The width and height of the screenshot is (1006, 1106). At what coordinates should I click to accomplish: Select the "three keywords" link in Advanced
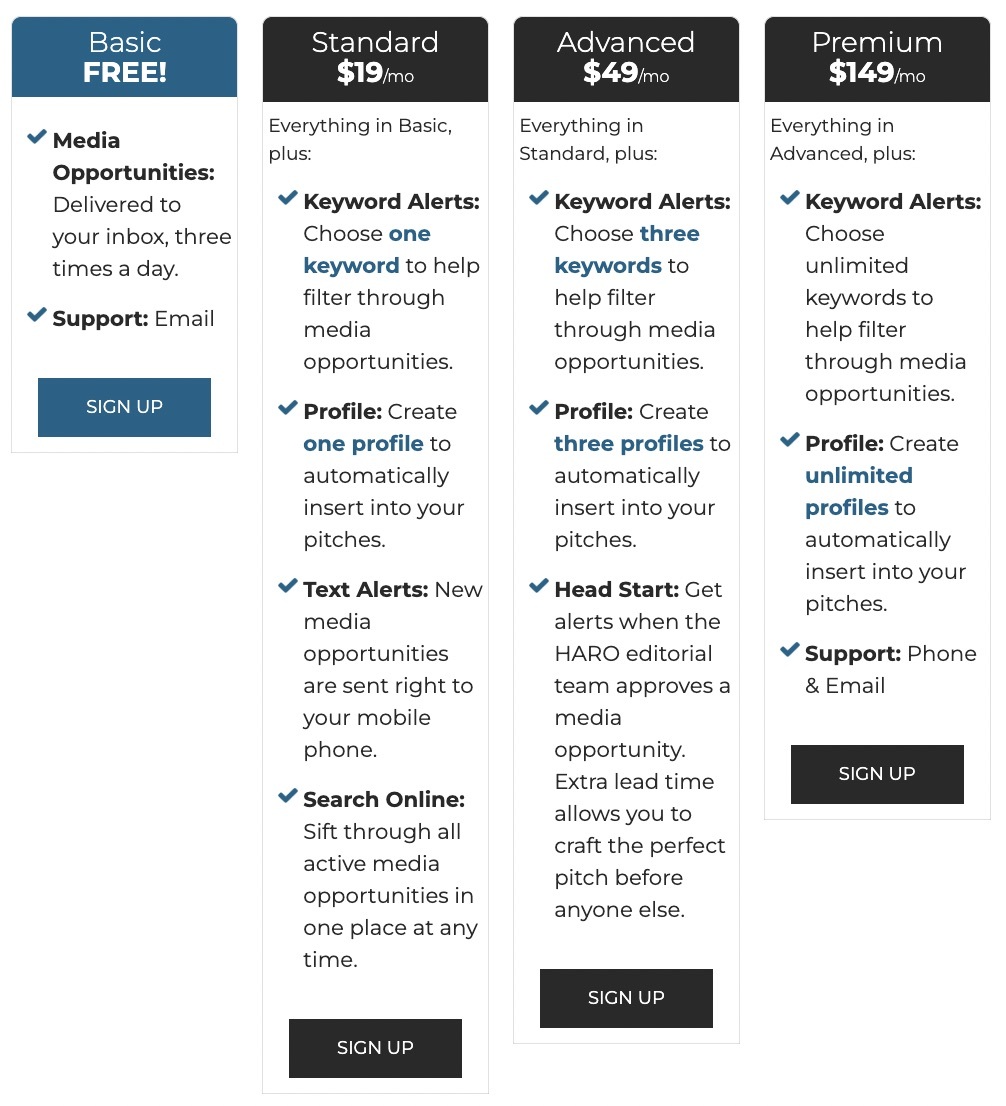tap(640, 249)
